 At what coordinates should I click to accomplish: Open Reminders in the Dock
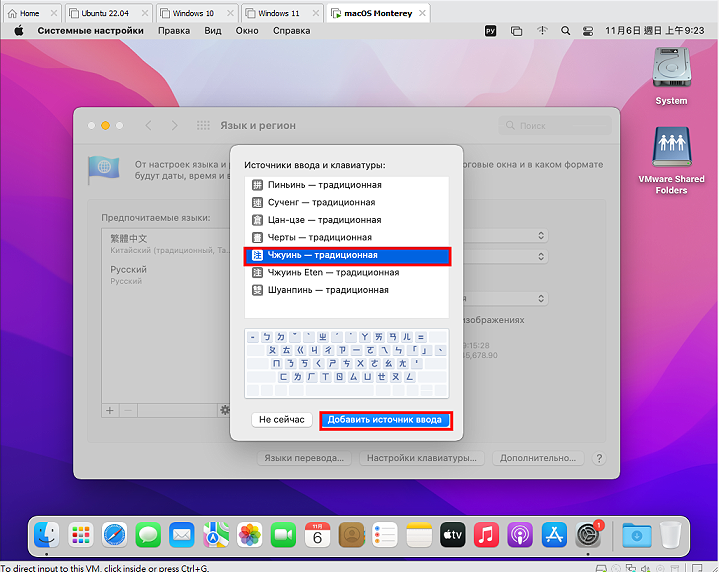pyautogui.click(x=385, y=535)
